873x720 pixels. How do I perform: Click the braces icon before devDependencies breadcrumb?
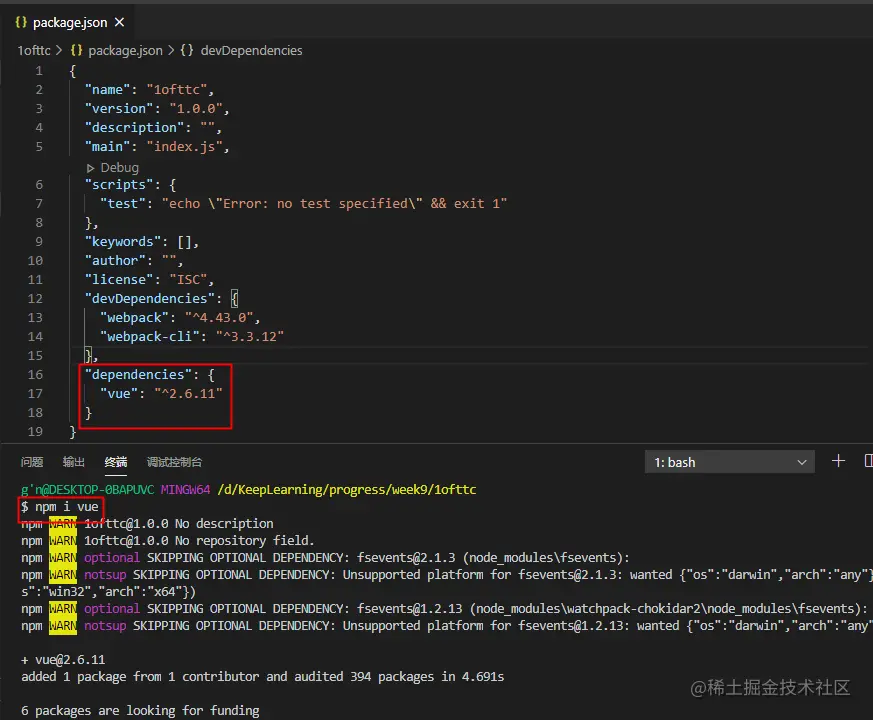click(187, 50)
